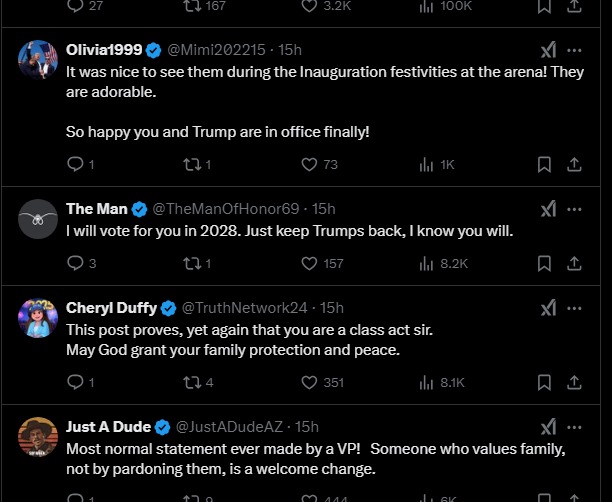Screen dimensions: 612x502
Task: Open Grok icon on Olivia1999's post
Action: (548, 49)
